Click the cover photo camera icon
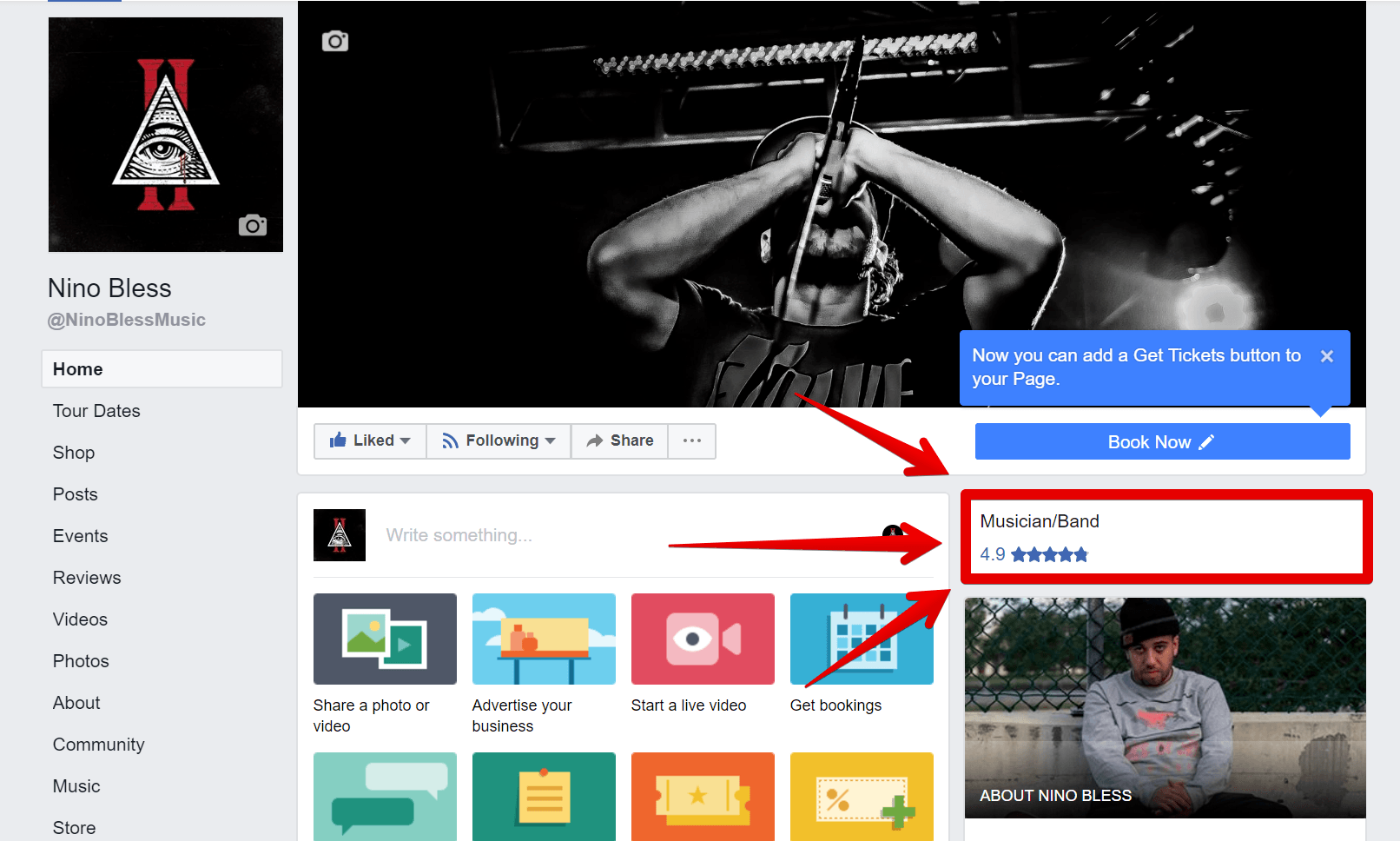This screenshot has width=1400, height=841. coord(335,41)
